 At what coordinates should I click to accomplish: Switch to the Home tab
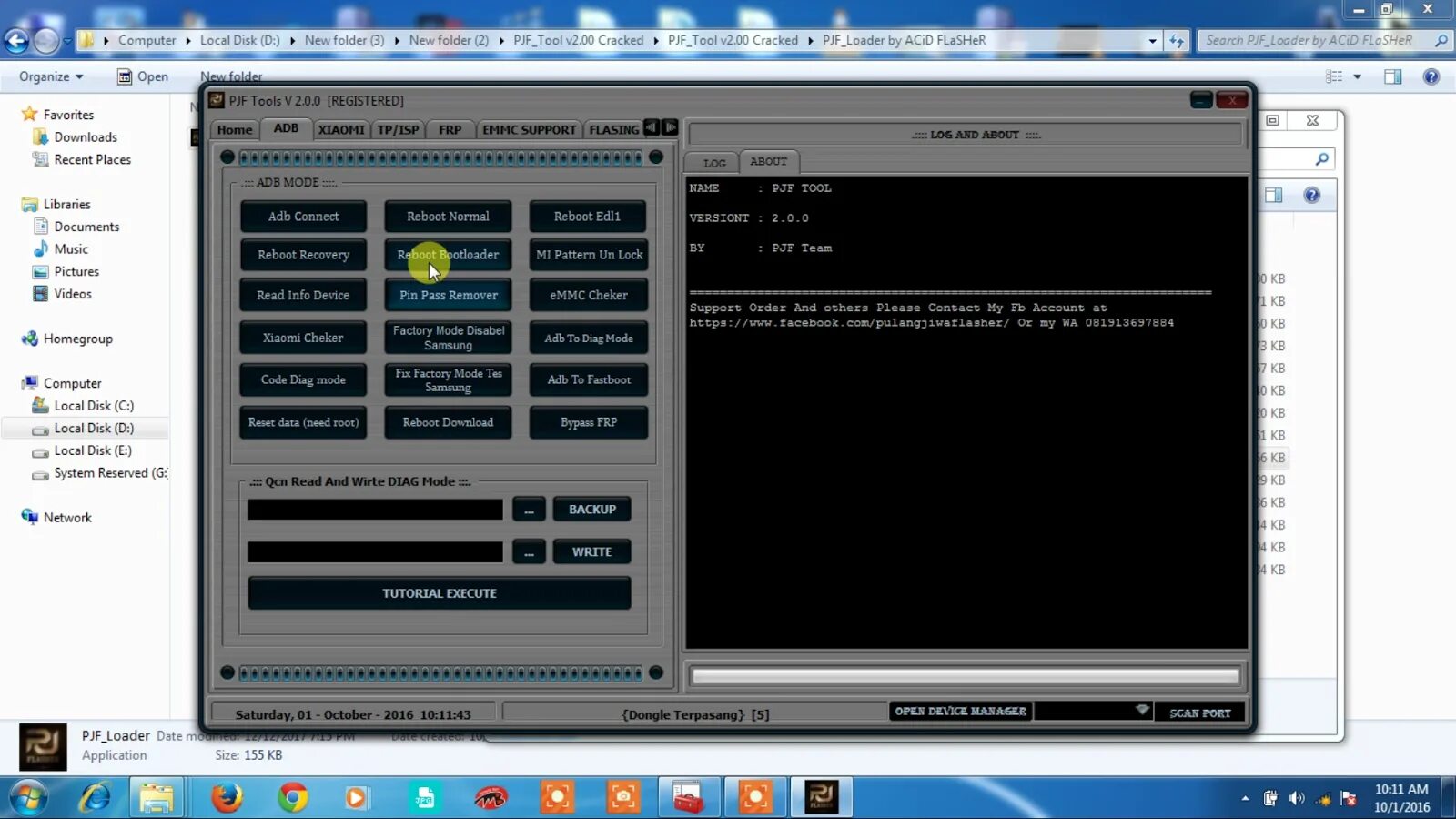coord(235,130)
